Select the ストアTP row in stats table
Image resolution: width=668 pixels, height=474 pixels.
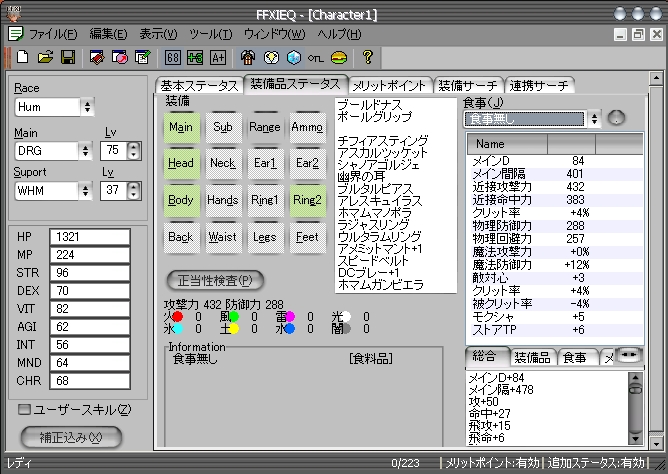pos(555,330)
